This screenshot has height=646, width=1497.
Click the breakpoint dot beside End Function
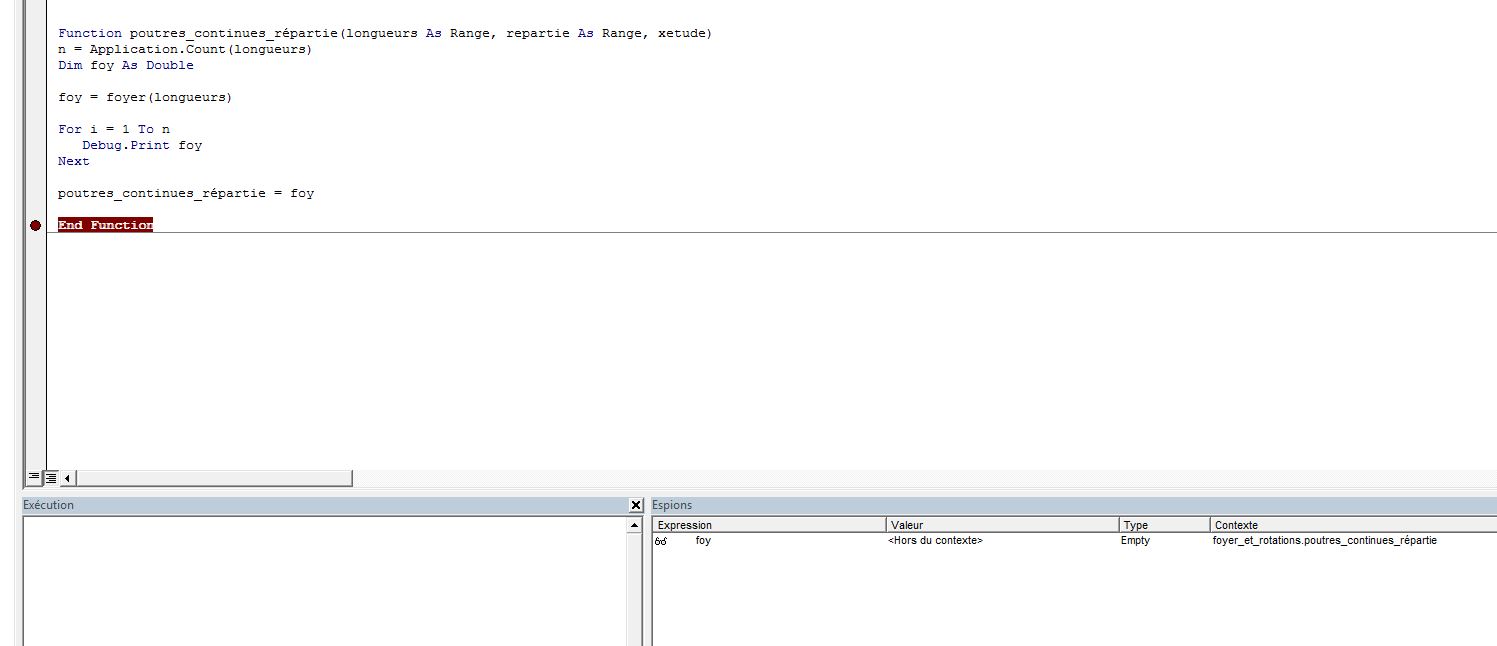36,226
